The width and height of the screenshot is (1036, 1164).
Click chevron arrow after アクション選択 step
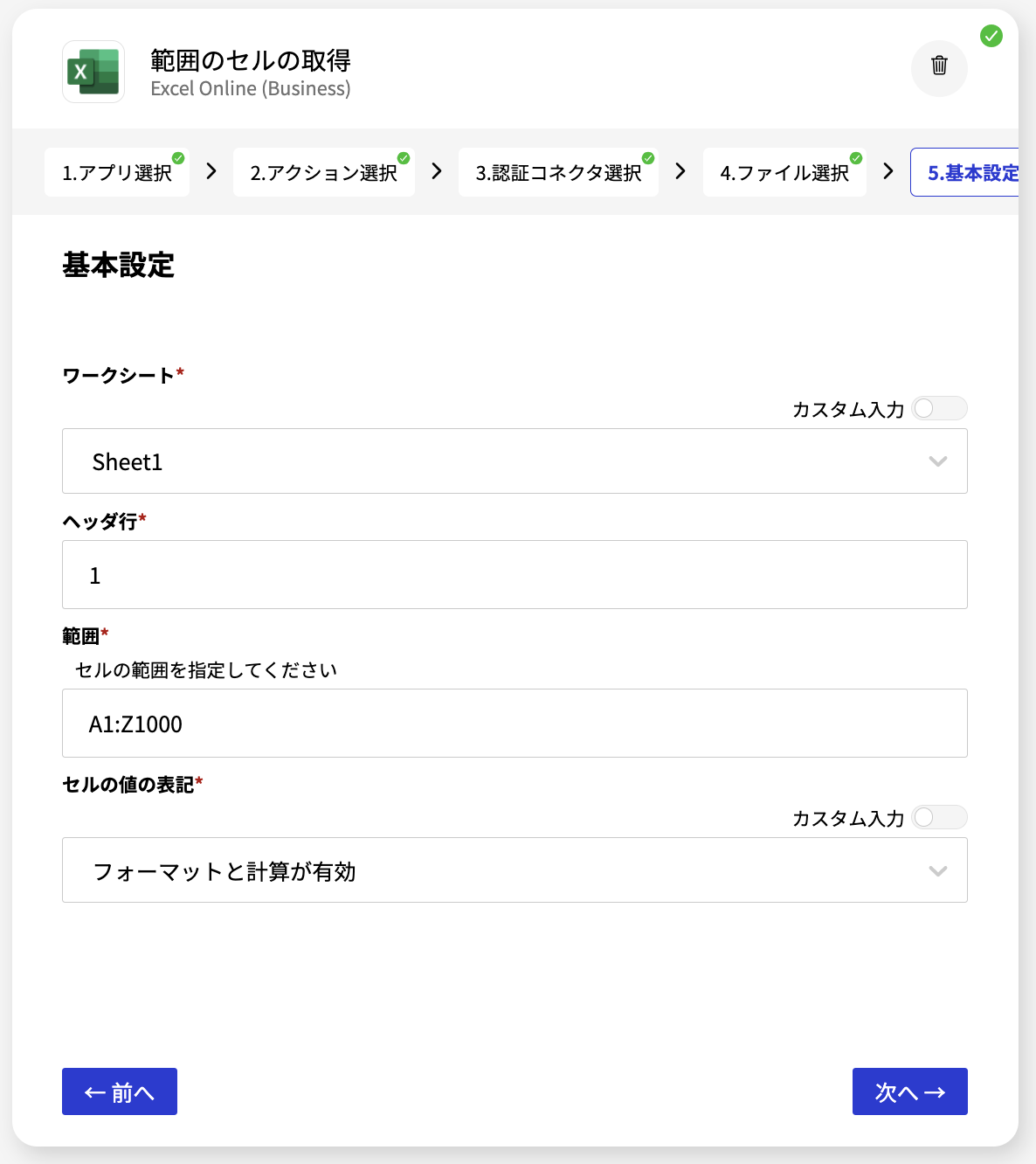click(x=437, y=171)
